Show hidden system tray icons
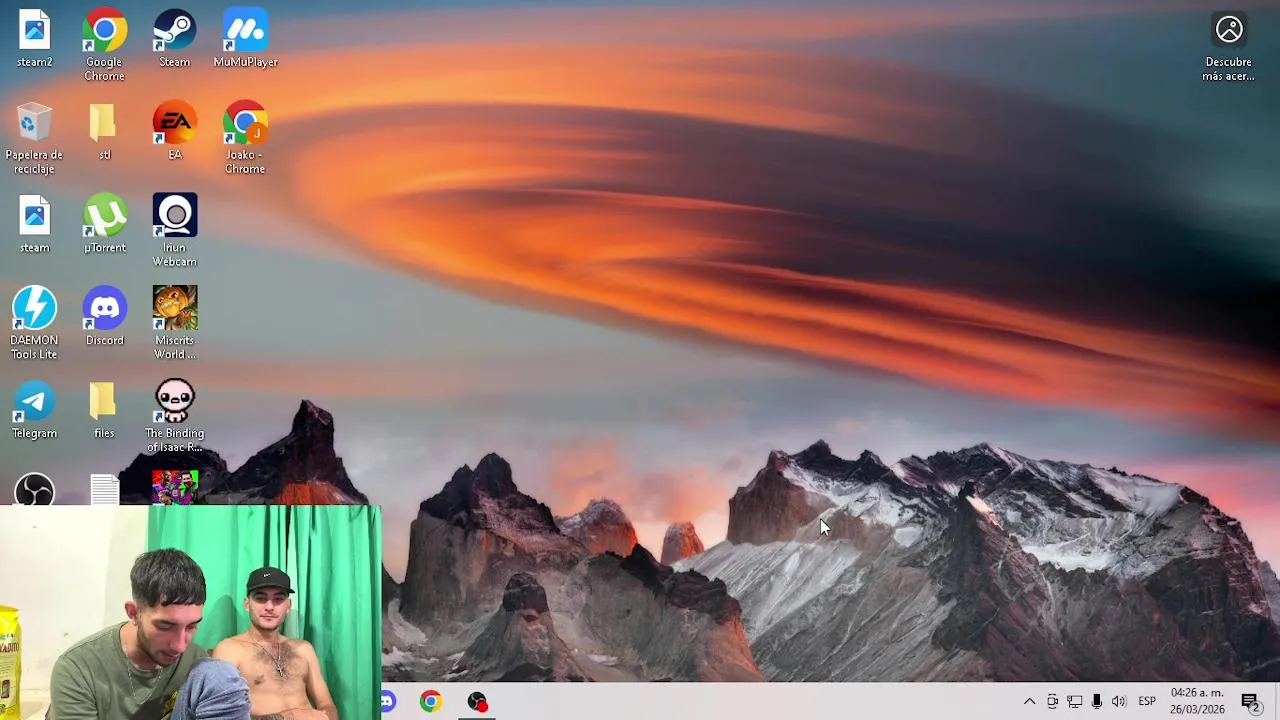Viewport: 1280px width, 720px height. point(1029,702)
